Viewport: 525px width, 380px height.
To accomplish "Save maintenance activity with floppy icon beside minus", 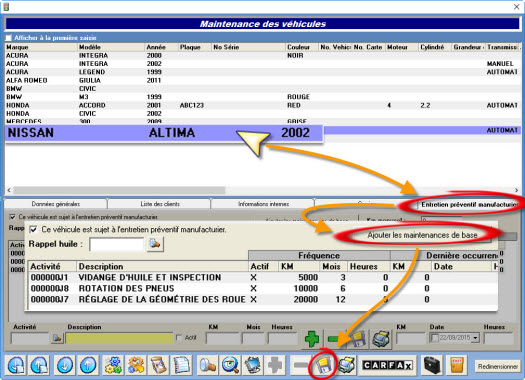I will 358,338.
